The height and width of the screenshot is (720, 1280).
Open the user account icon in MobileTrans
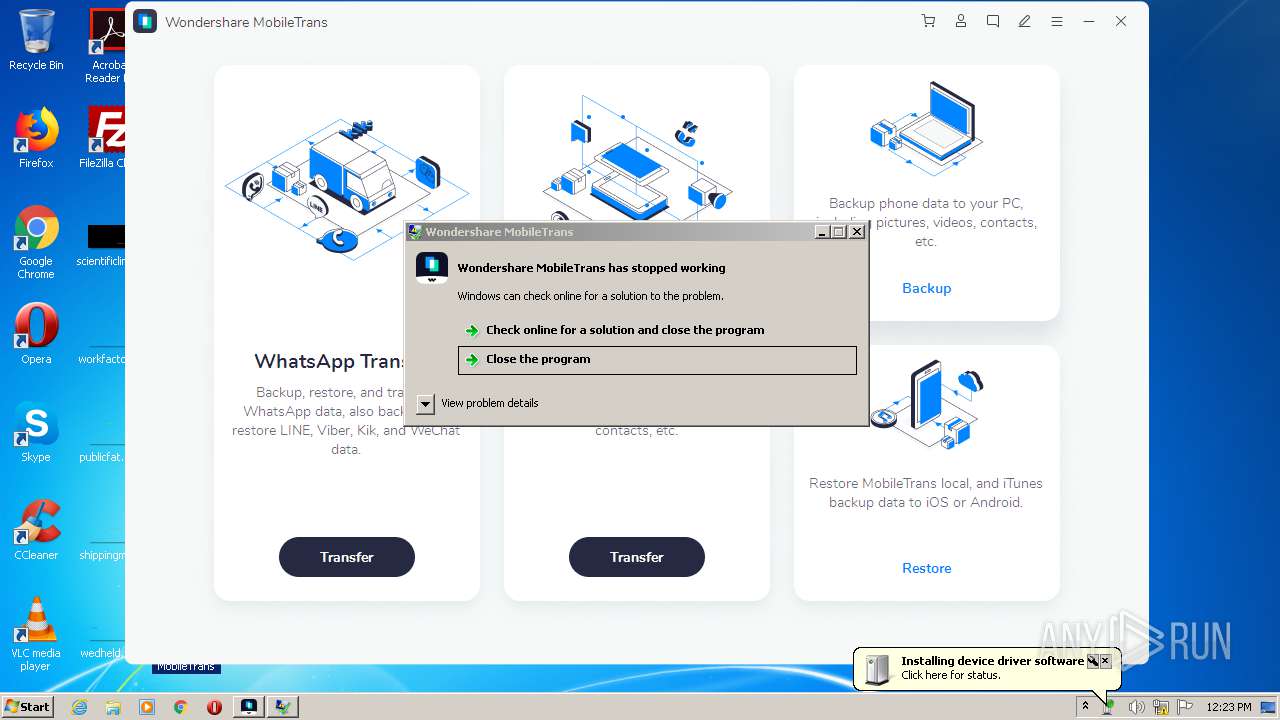coord(960,21)
